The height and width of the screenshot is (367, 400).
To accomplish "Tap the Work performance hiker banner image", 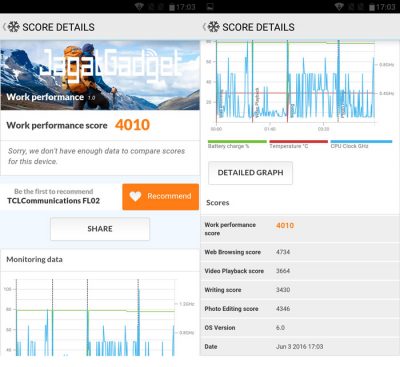I will click(100, 75).
